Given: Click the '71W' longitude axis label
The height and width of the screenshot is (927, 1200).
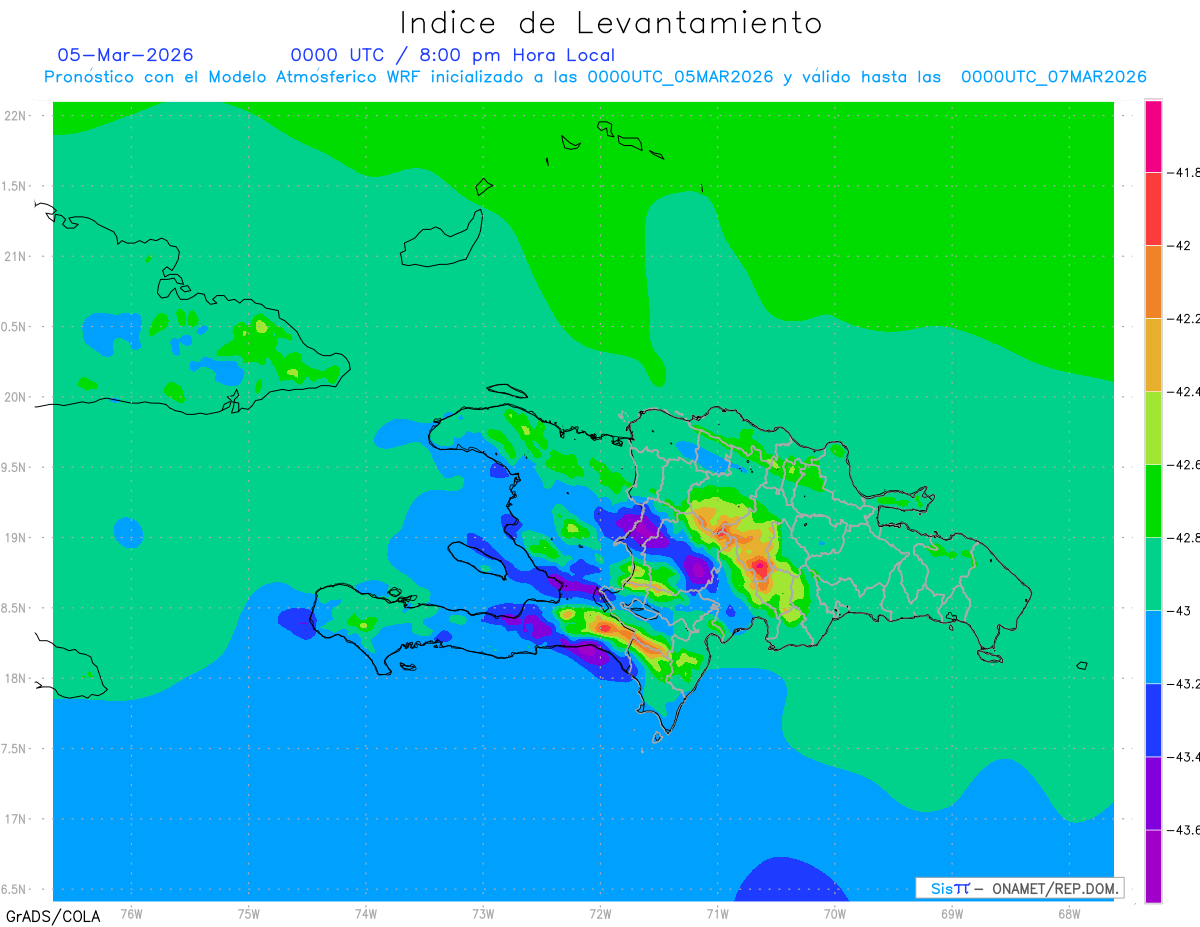Looking at the screenshot, I should pyautogui.click(x=717, y=913).
